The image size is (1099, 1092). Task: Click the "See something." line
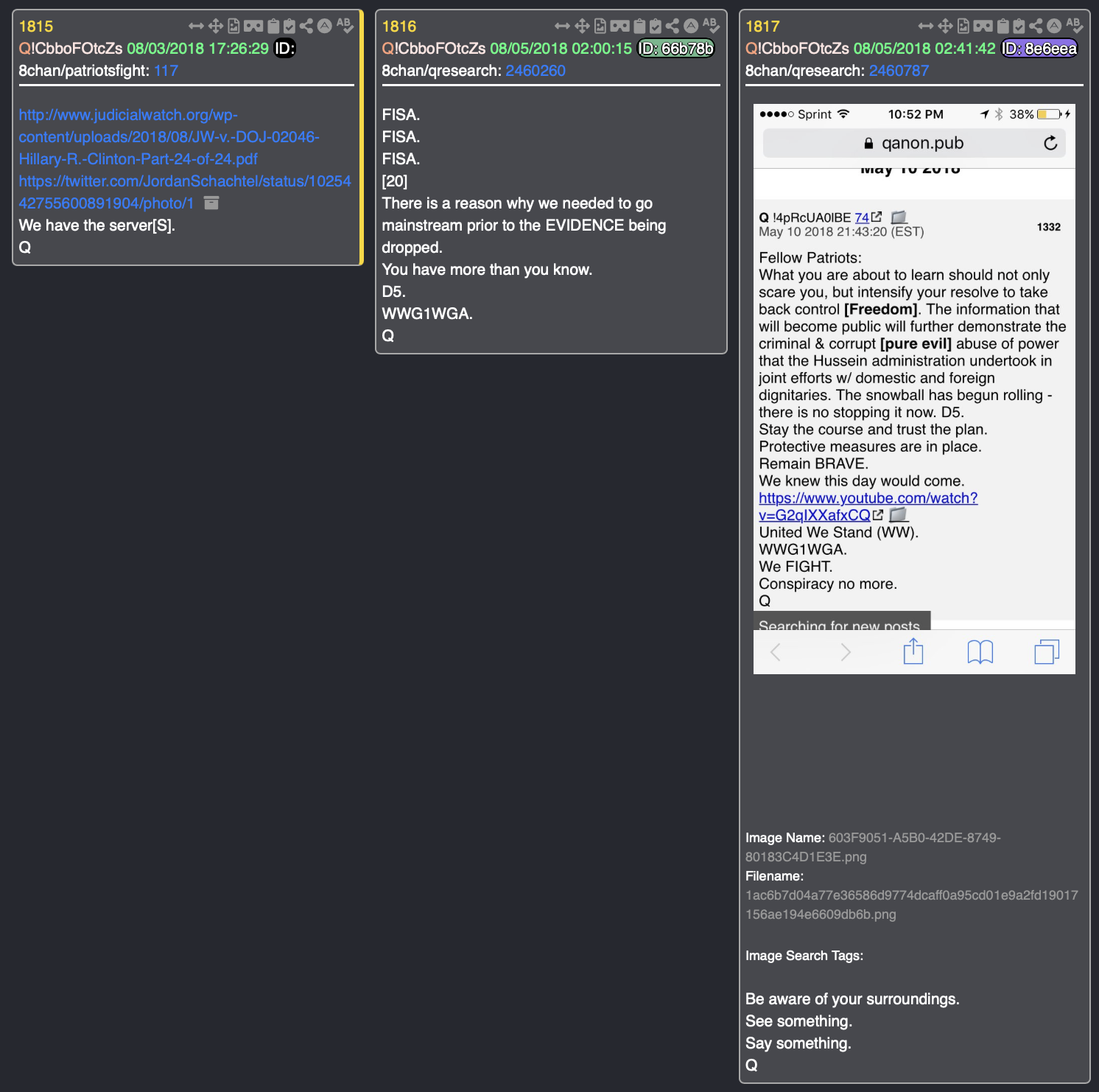click(798, 1021)
